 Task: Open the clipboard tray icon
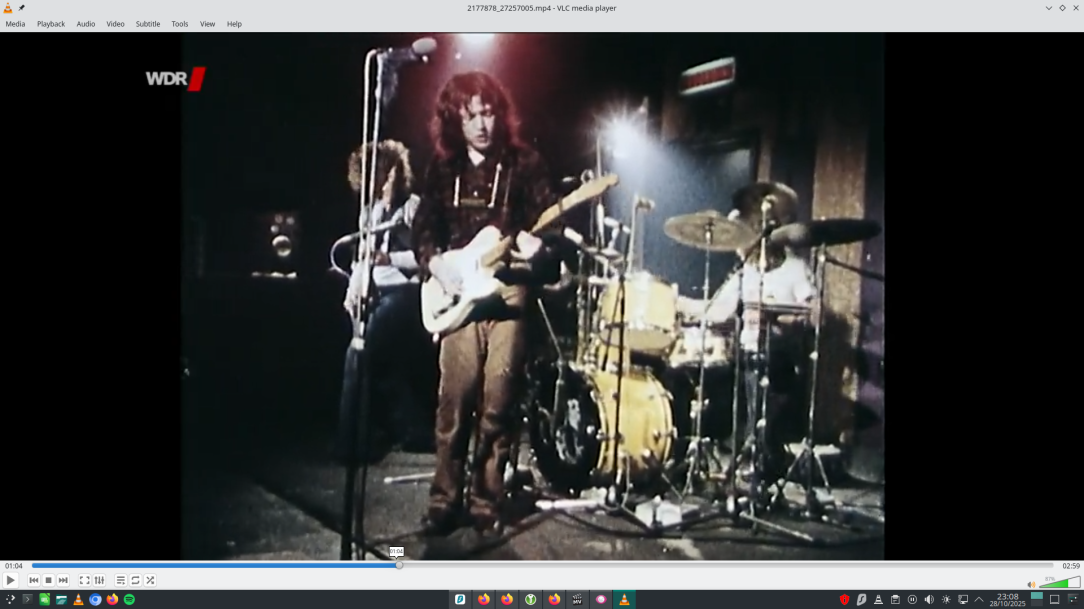click(x=895, y=599)
